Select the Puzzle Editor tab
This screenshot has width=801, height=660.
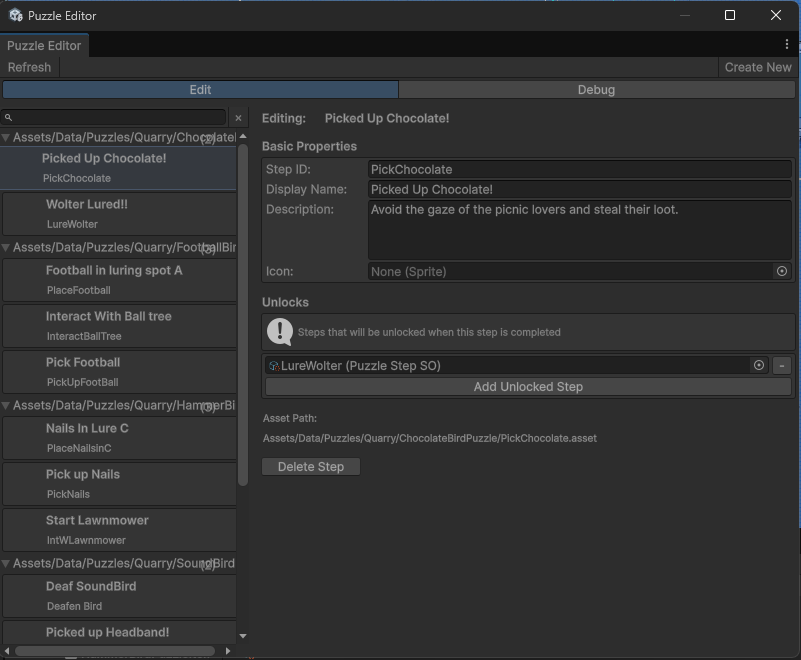[x=44, y=44]
